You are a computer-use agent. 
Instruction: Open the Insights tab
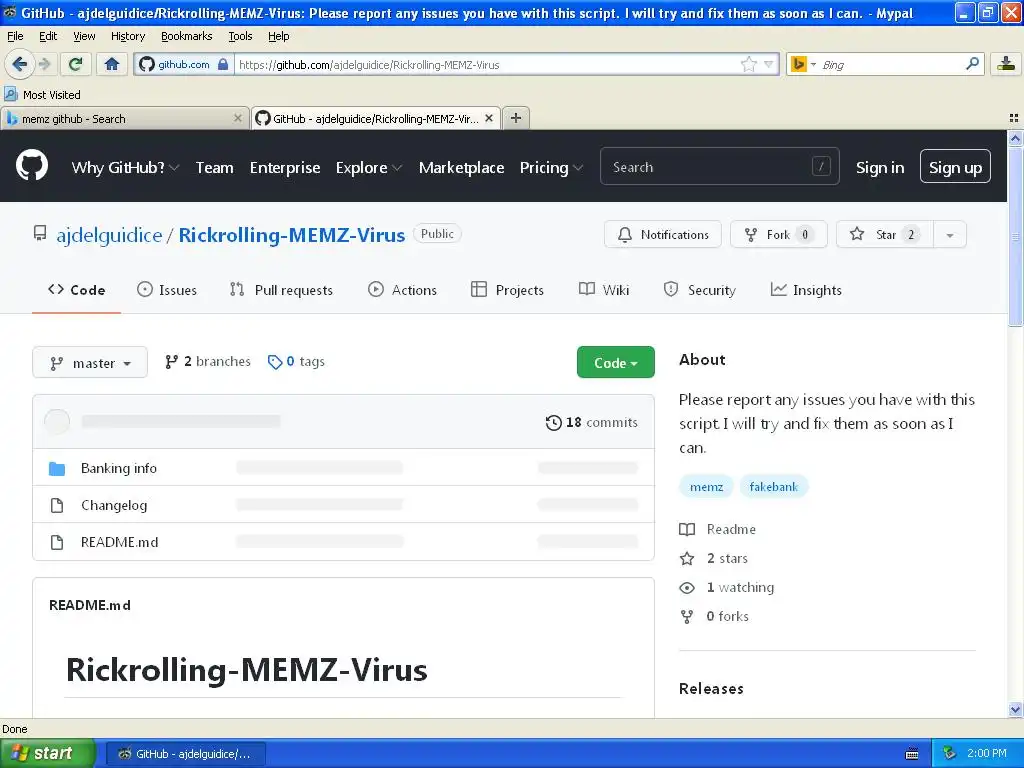click(807, 290)
